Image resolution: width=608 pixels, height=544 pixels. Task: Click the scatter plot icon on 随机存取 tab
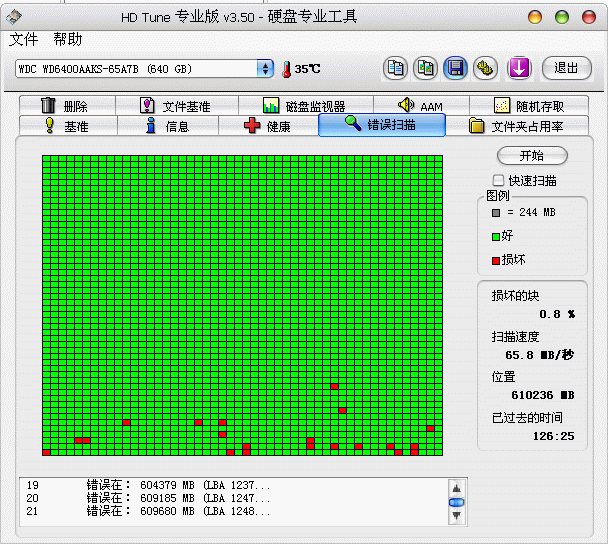pyautogui.click(x=501, y=105)
